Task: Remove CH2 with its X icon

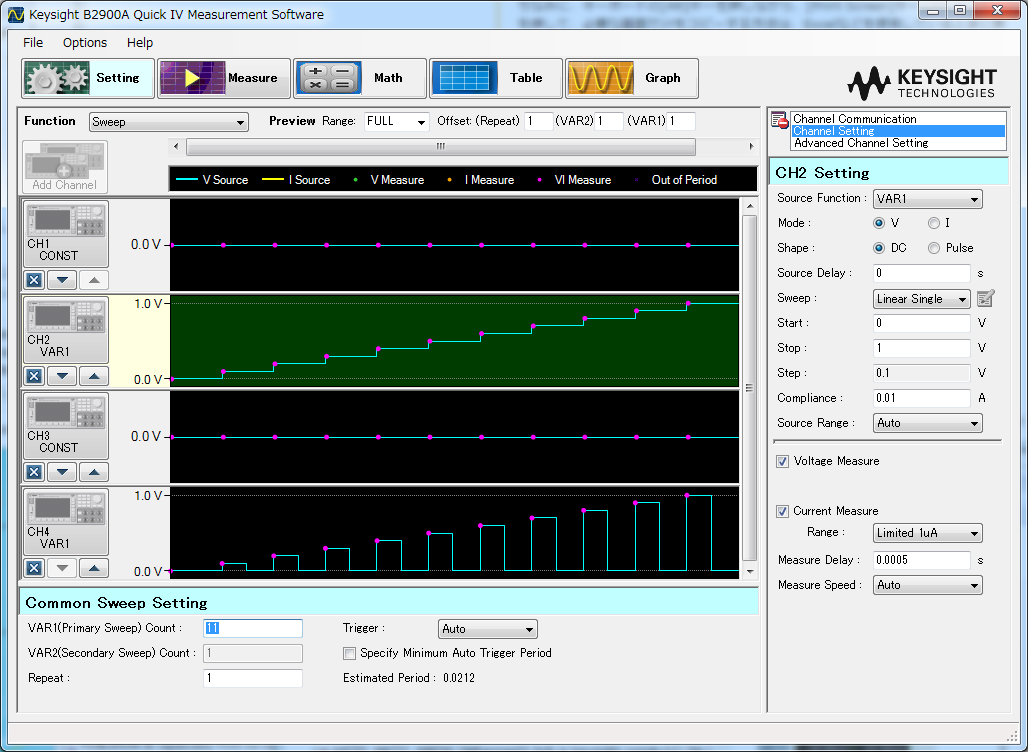Action: (34, 376)
